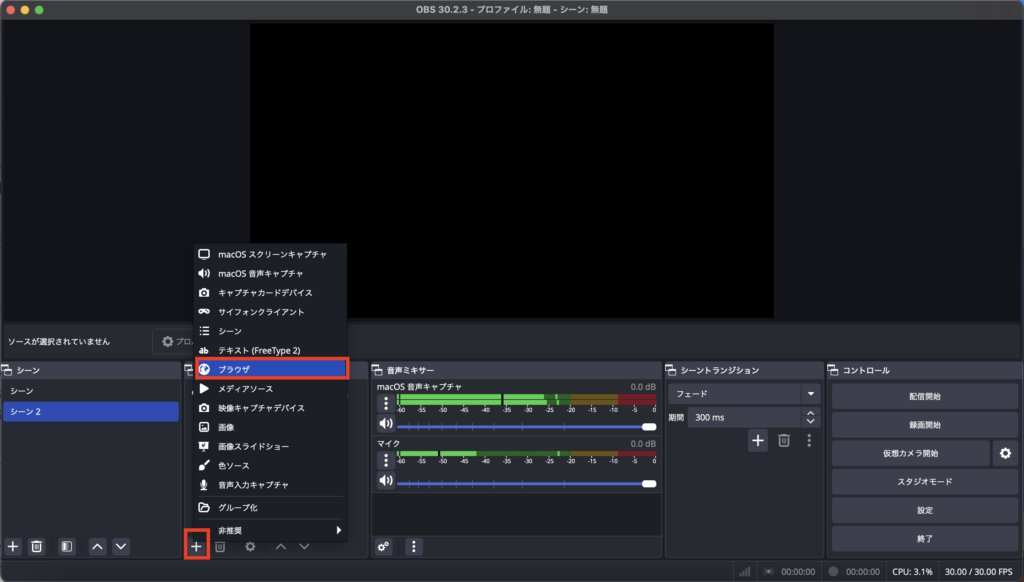Open フェード transition dropdown
This screenshot has height=582, width=1024.
tap(744, 394)
